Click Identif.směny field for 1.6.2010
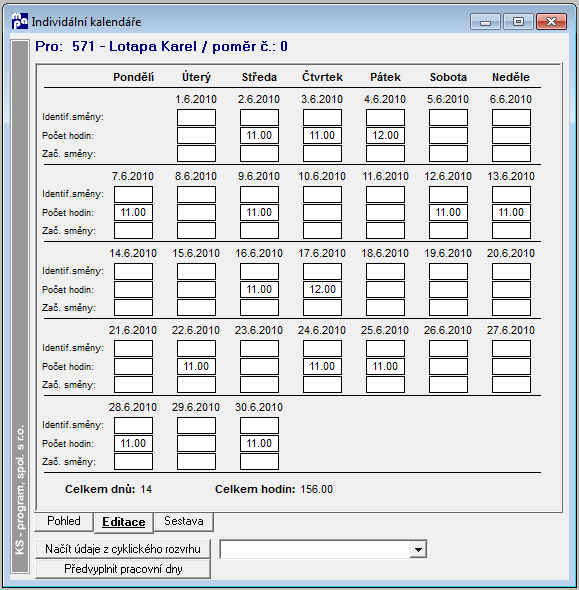Image resolution: width=579 pixels, height=590 pixels. (196, 117)
